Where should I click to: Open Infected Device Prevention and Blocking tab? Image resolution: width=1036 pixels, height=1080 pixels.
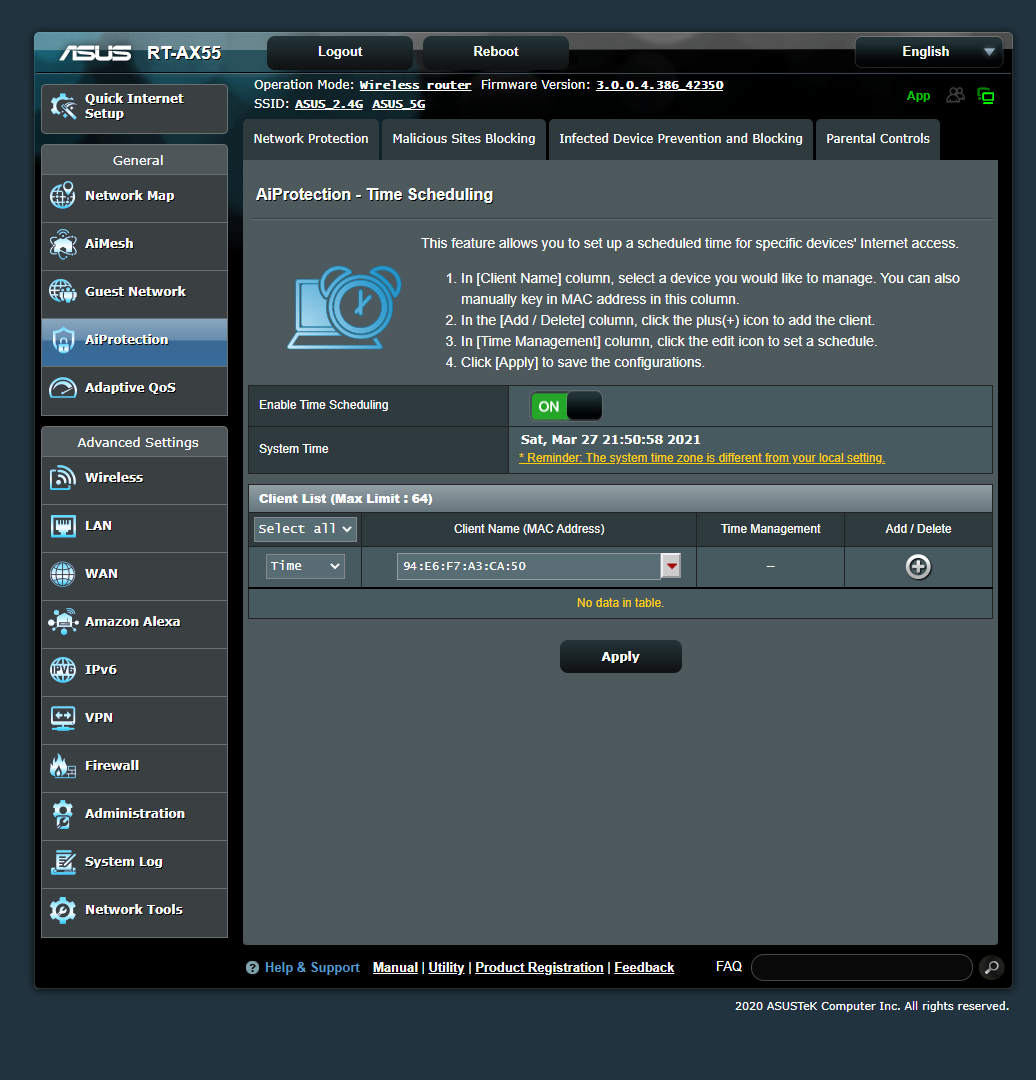tap(681, 139)
